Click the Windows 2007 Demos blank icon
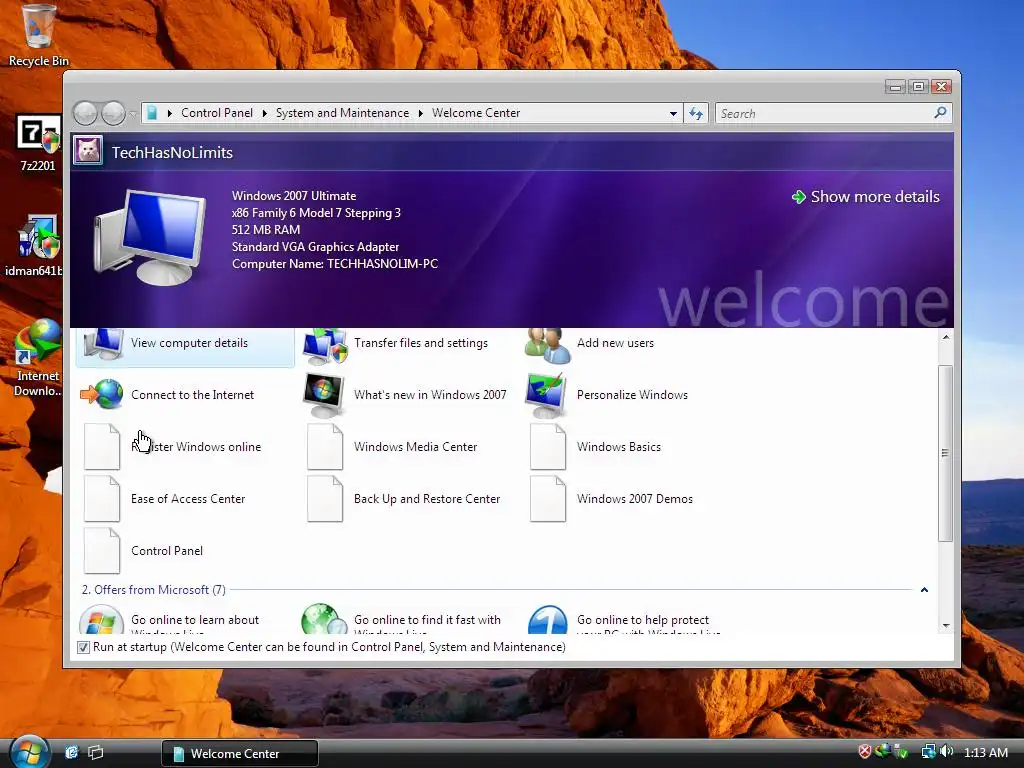The width and height of the screenshot is (1024, 768). point(548,499)
